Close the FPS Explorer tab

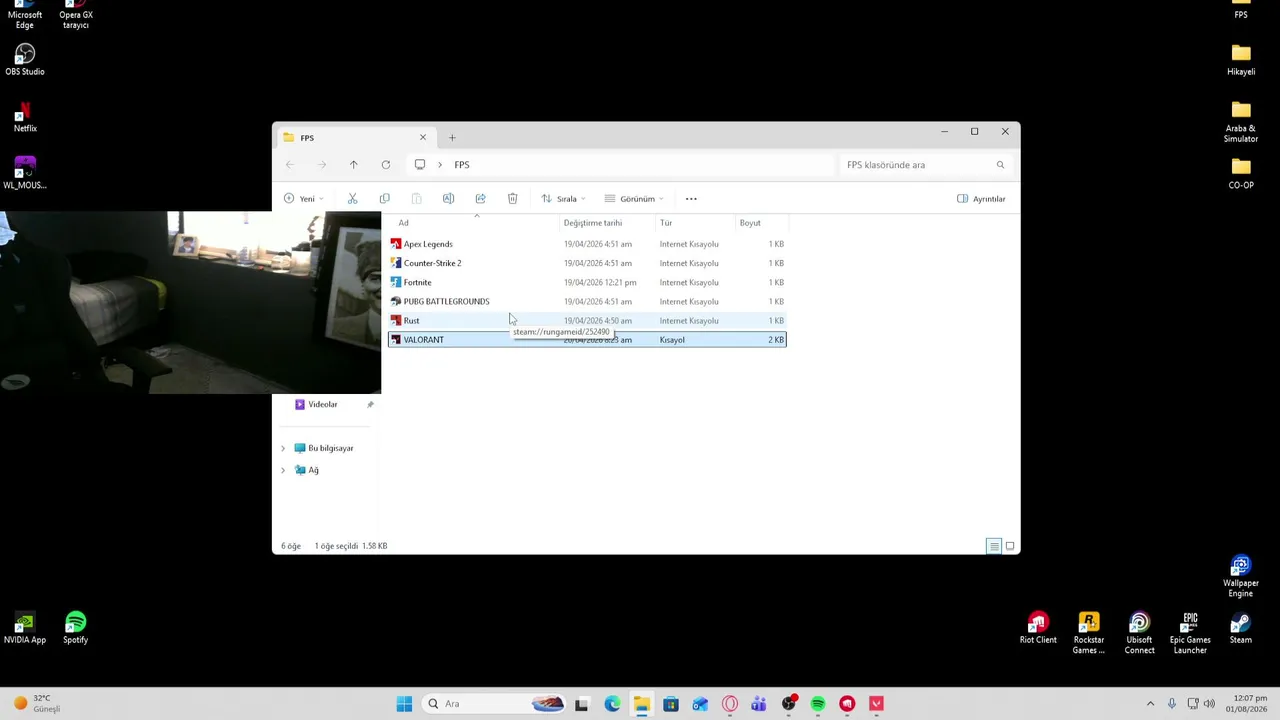tap(422, 138)
